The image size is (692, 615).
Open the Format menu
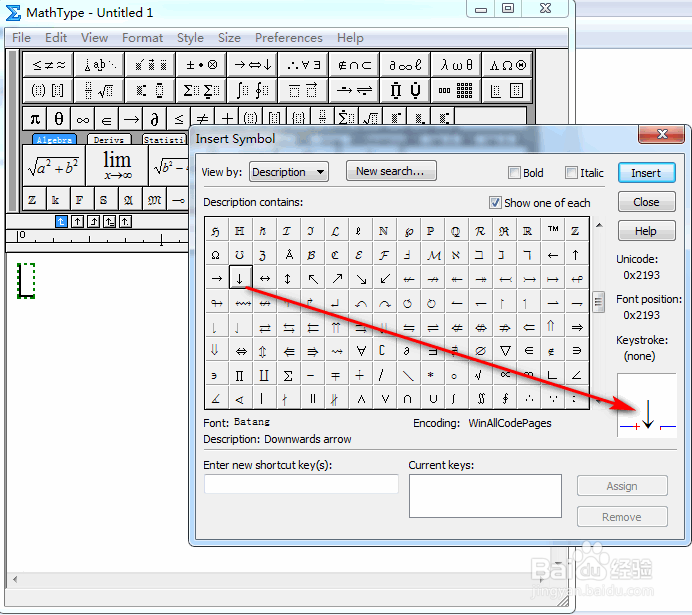pyautogui.click(x=143, y=38)
